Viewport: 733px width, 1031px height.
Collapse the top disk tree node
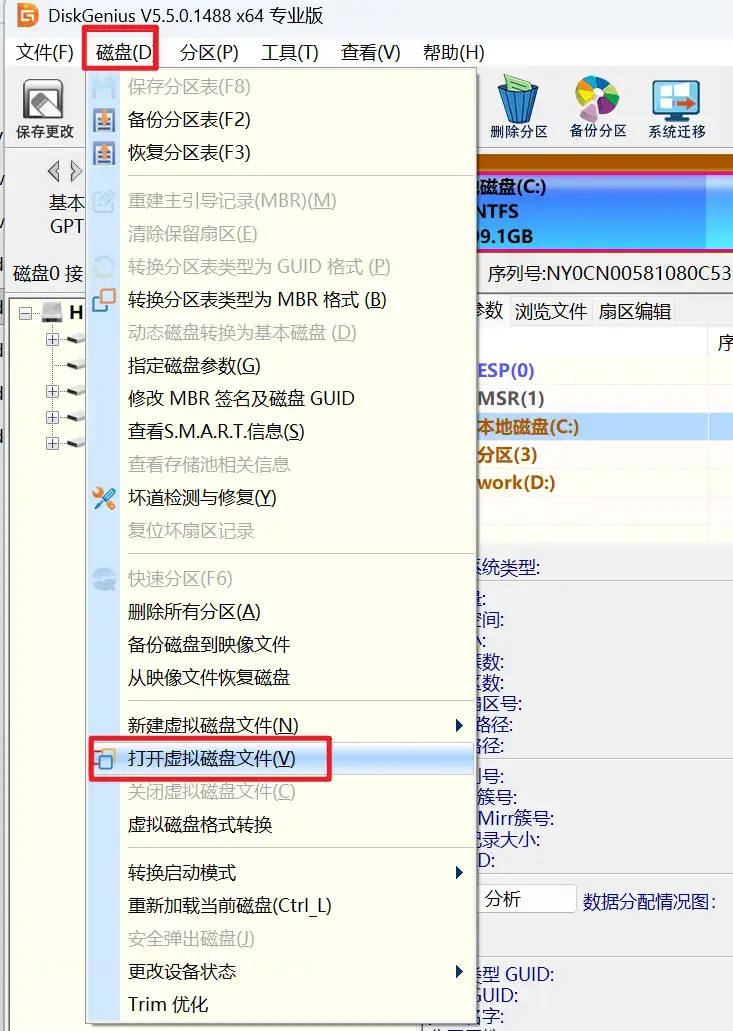coord(26,313)
